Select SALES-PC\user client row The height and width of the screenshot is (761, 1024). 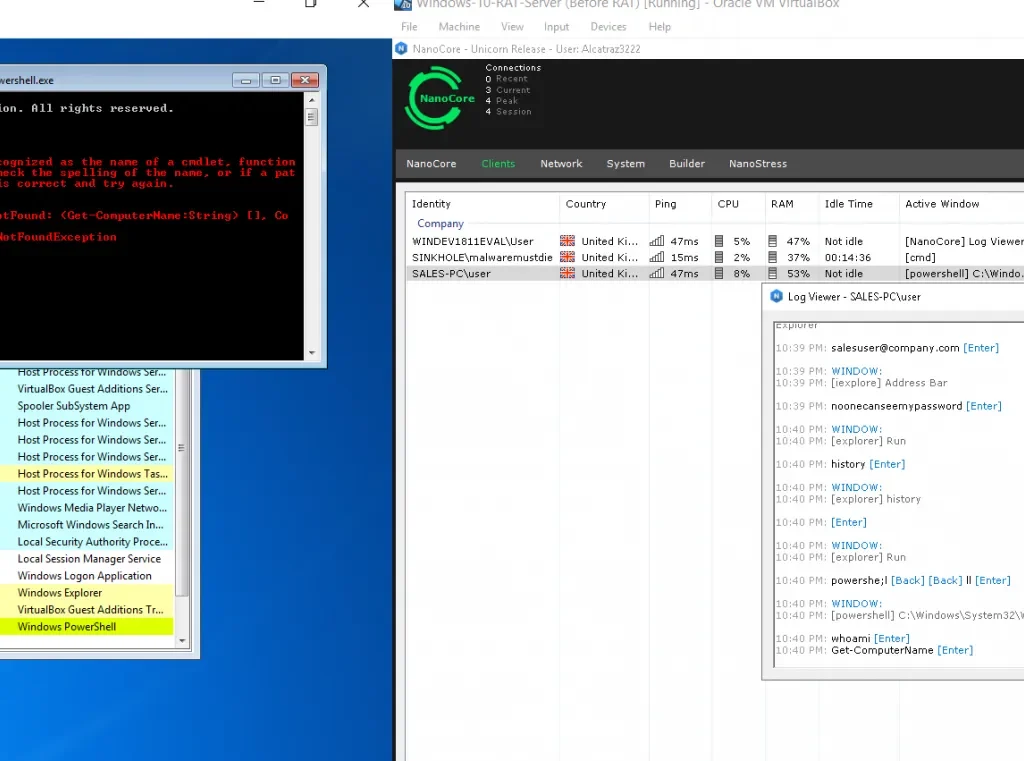(x=714, y=274)
